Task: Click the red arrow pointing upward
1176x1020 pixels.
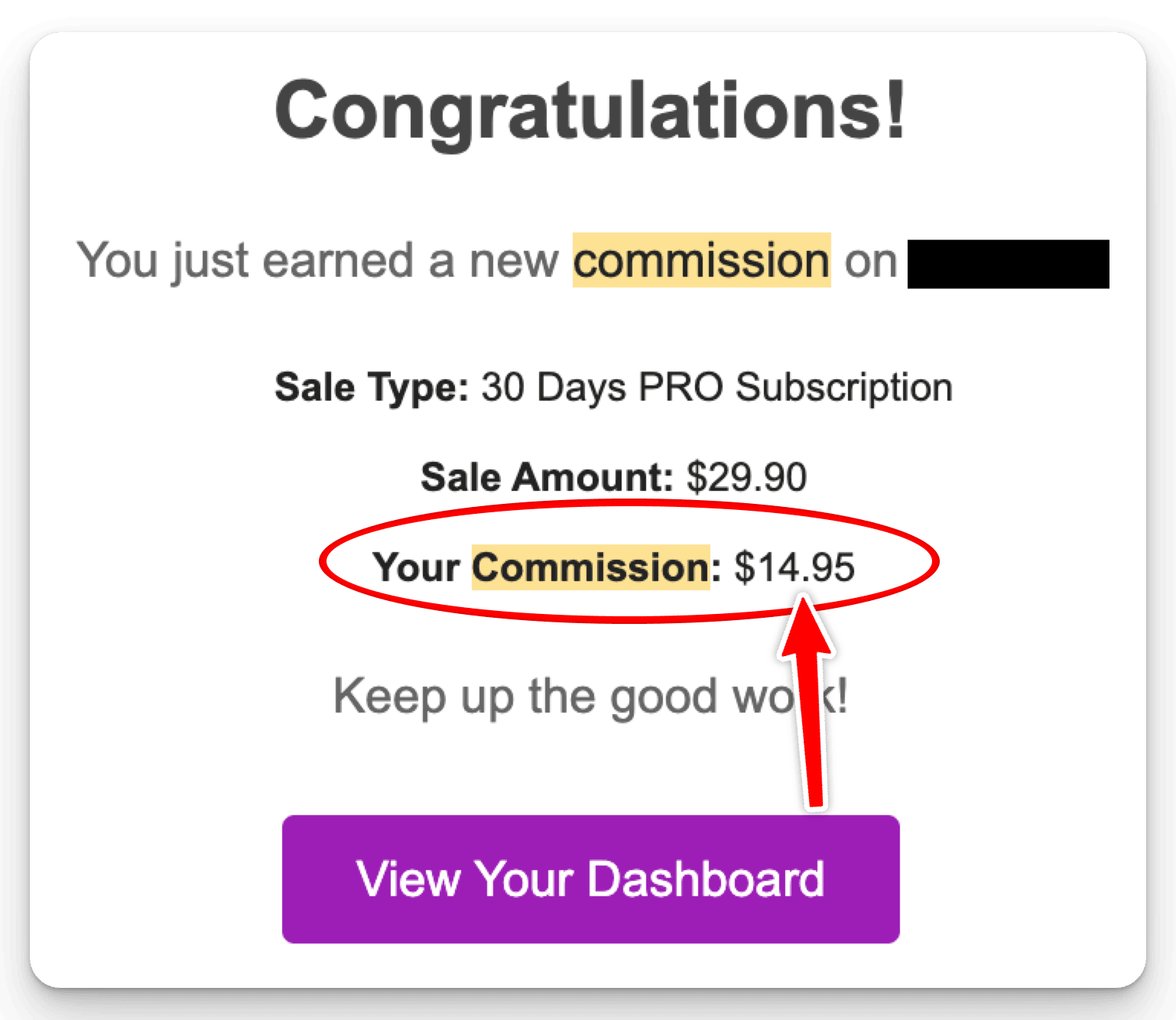Action: tap(809, 703)
